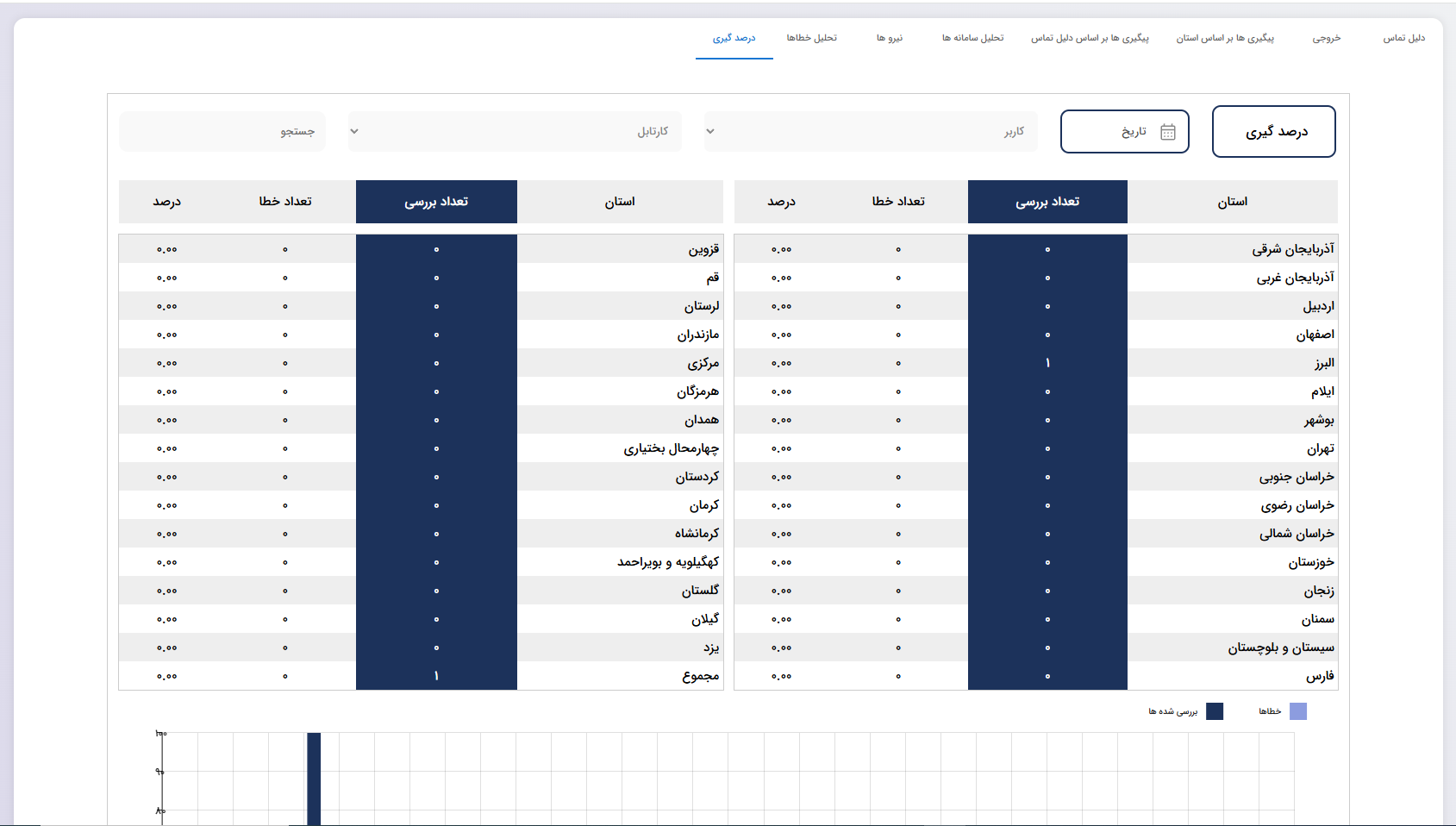The width and height of the screenshot is (1456, 826).
Task: Switch to the تحلیل خطاها tab
Action: [x=812, y=38]
